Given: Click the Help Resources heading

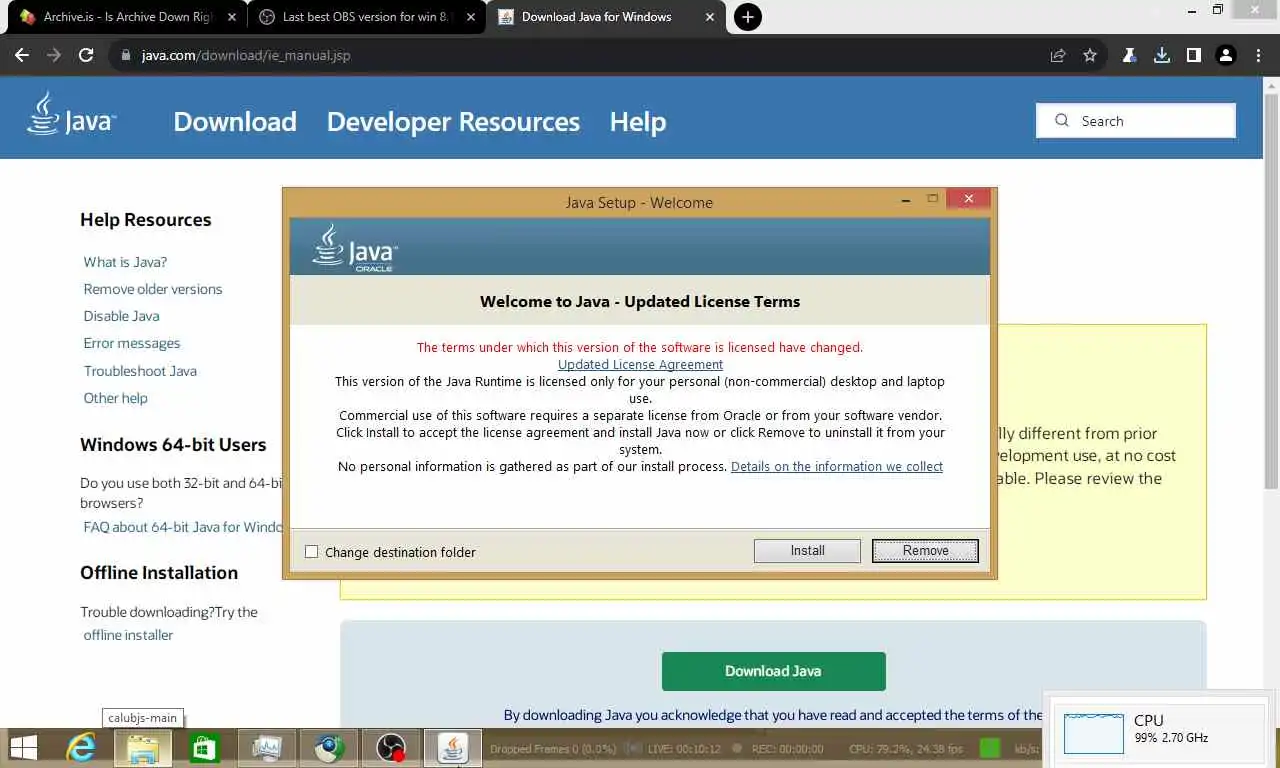Looking at the screenshot, I should point(146,220).
